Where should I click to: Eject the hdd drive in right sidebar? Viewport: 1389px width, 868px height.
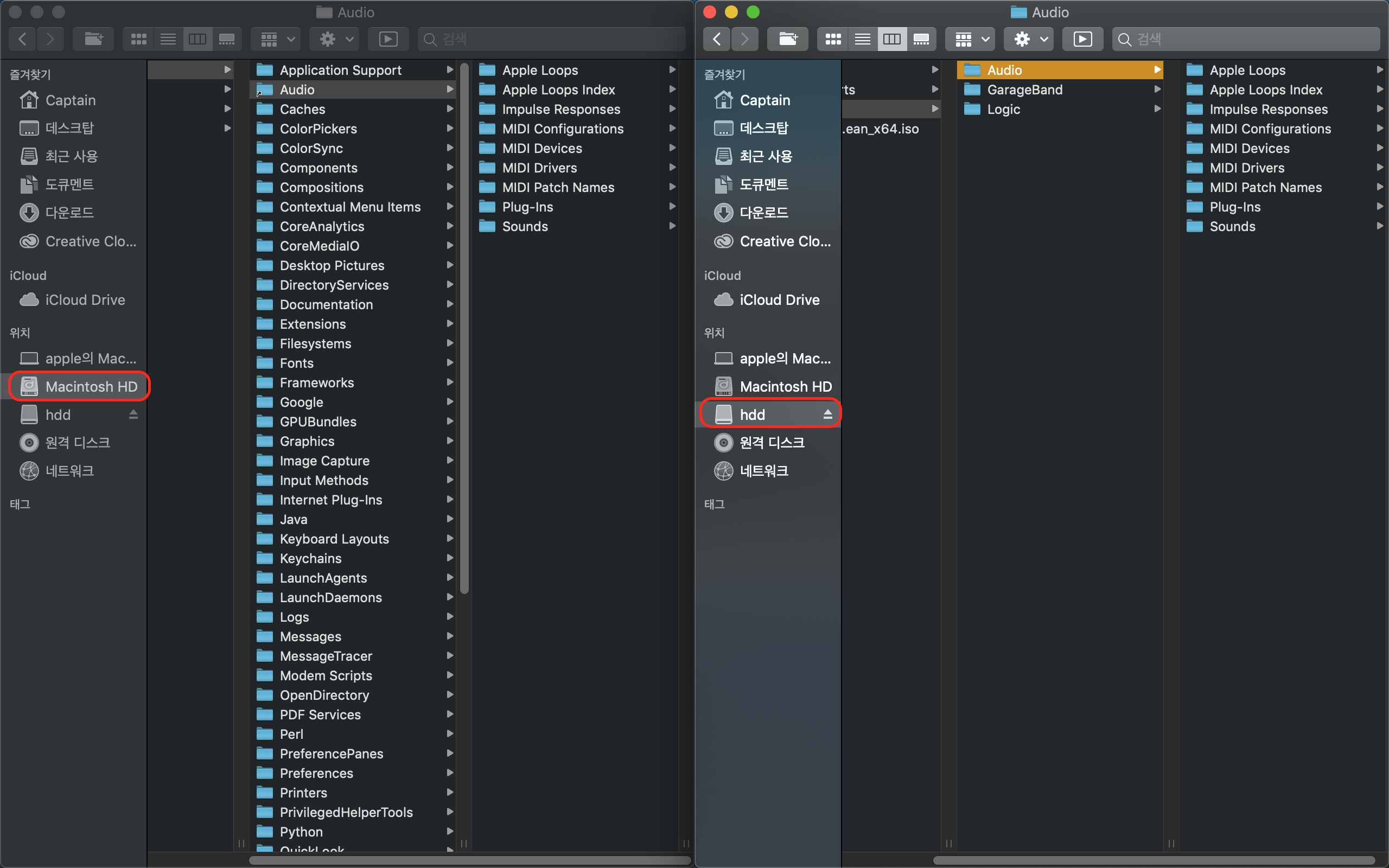[x=827, y=414]
